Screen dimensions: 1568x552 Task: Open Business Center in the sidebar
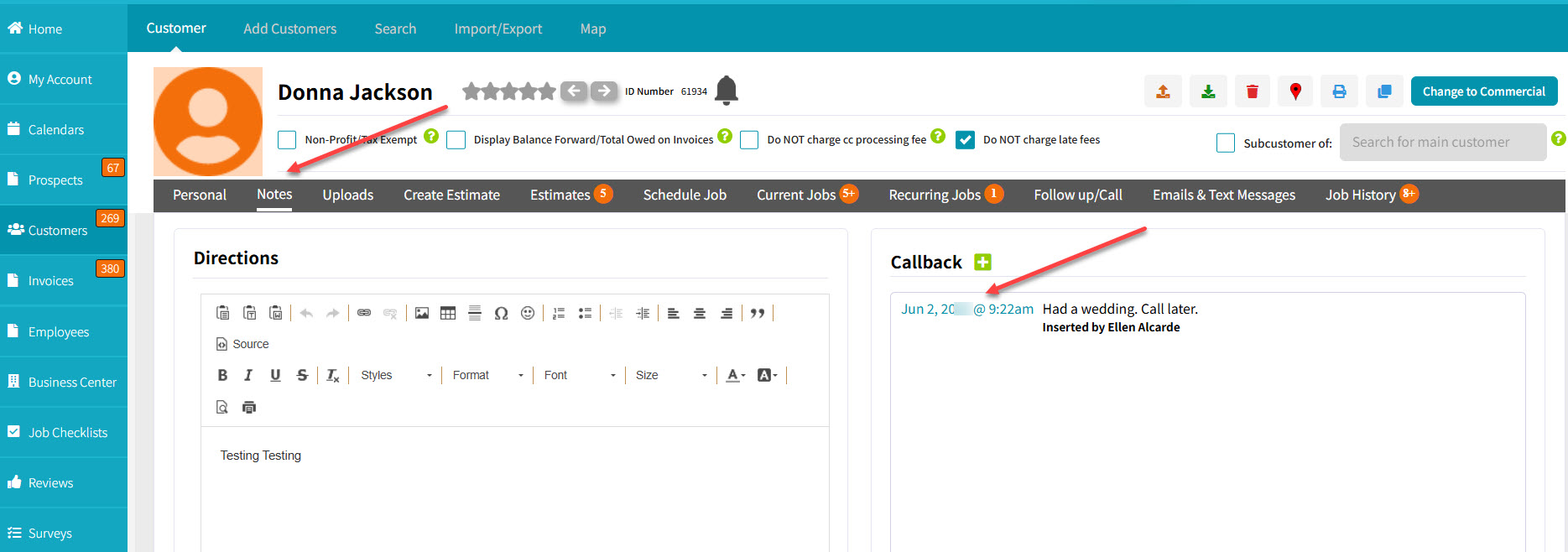64,382
